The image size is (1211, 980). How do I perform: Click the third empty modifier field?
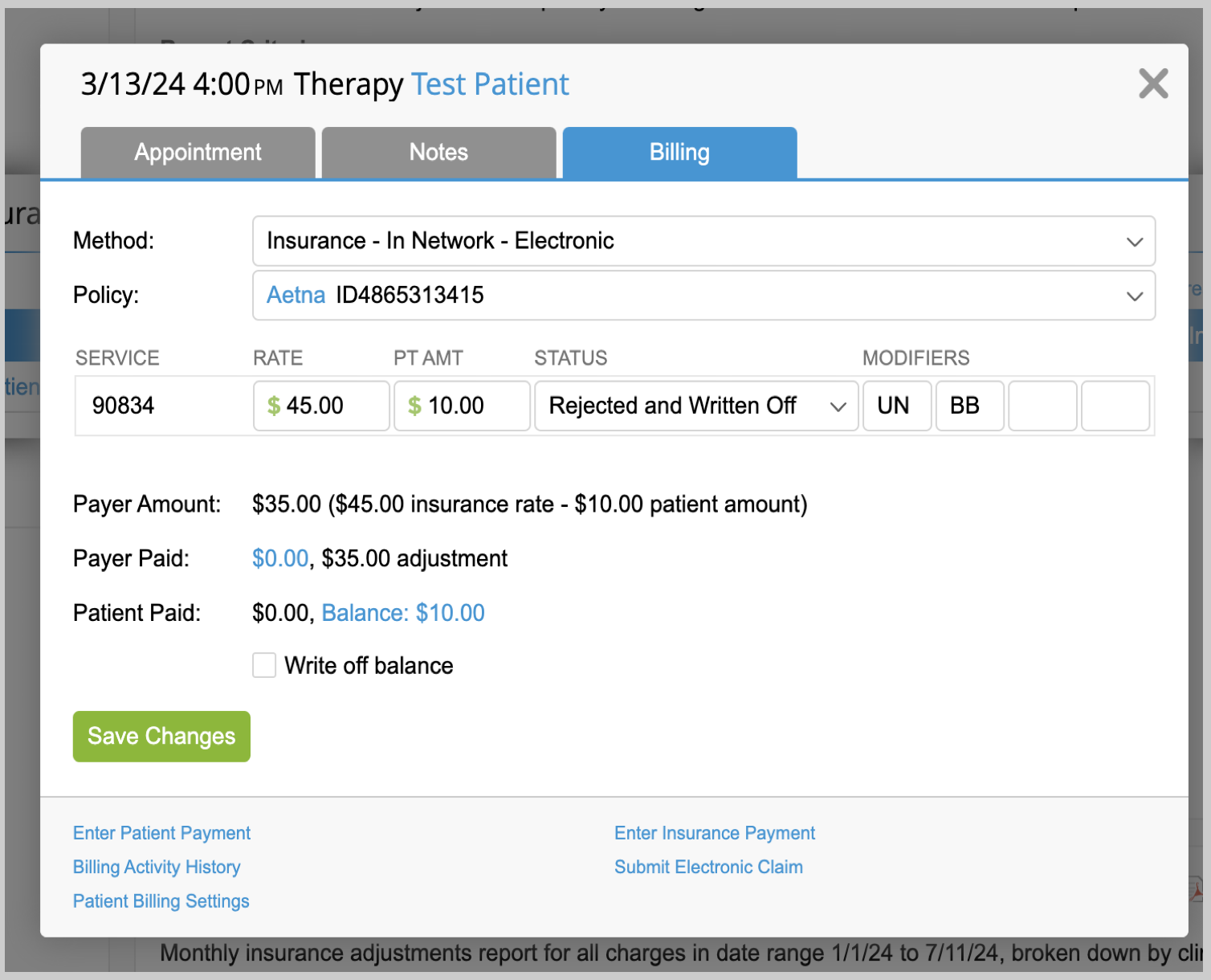1042,406
